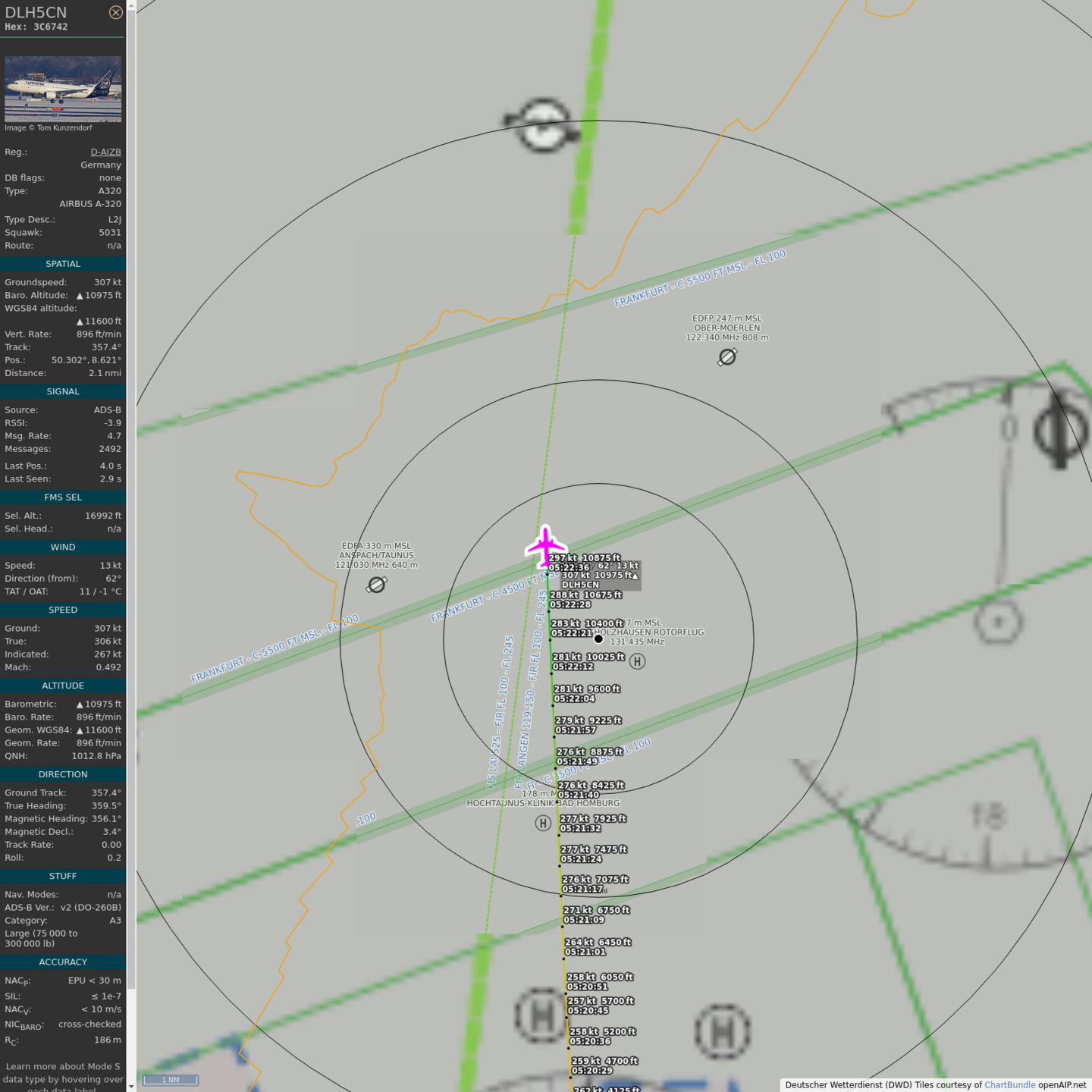
Task: Click the 05:21:09 track point label
Action: [584, 920]
